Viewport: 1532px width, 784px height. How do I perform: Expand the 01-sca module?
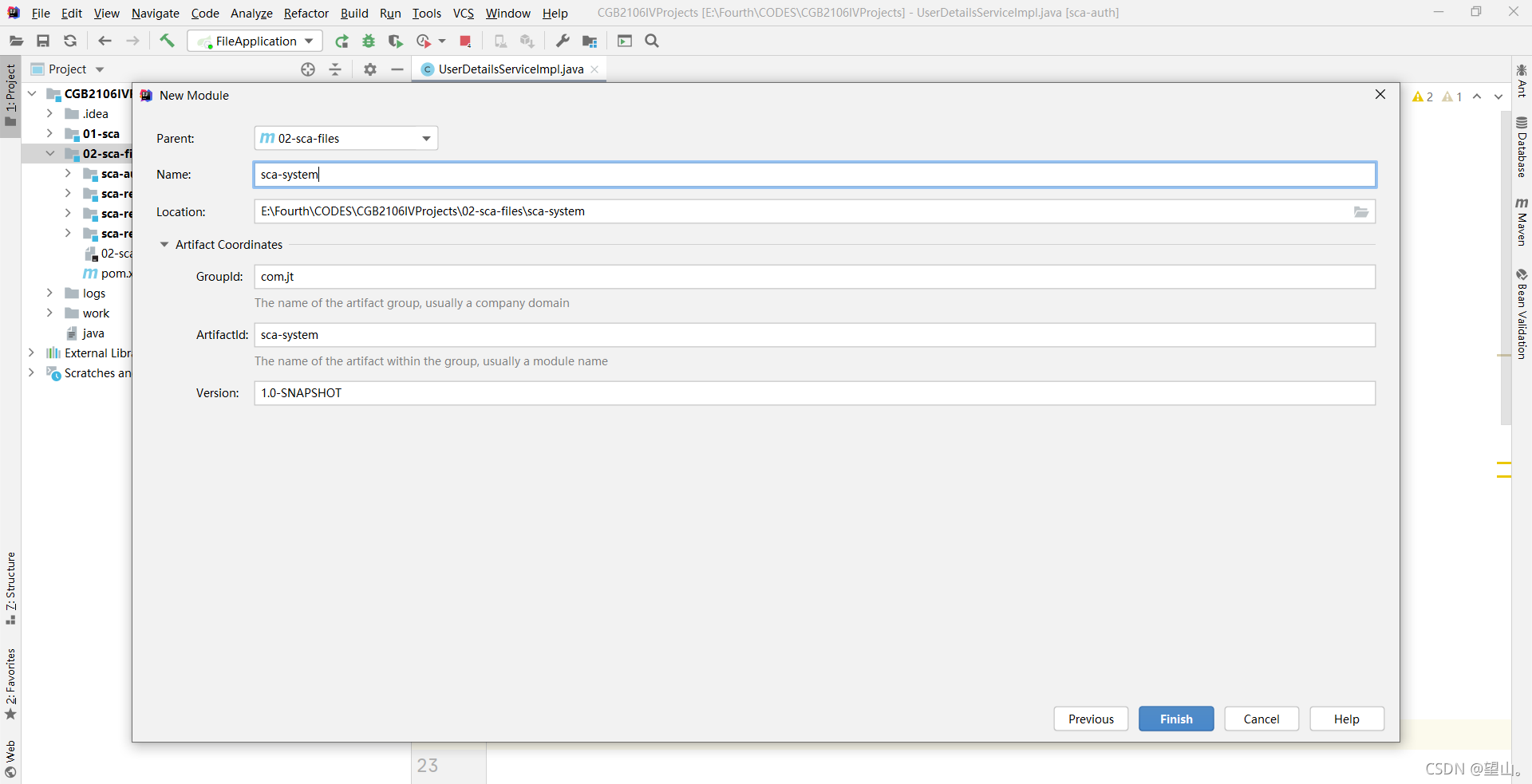point(49,134)
